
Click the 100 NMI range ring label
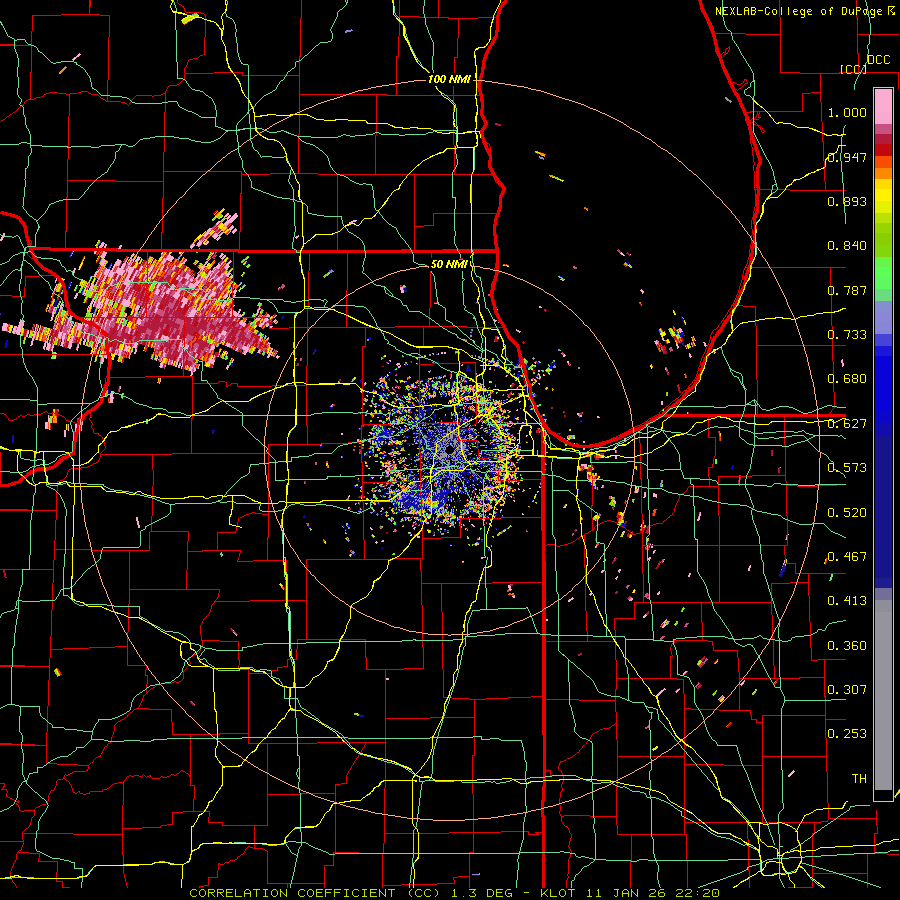click(449, 79)
